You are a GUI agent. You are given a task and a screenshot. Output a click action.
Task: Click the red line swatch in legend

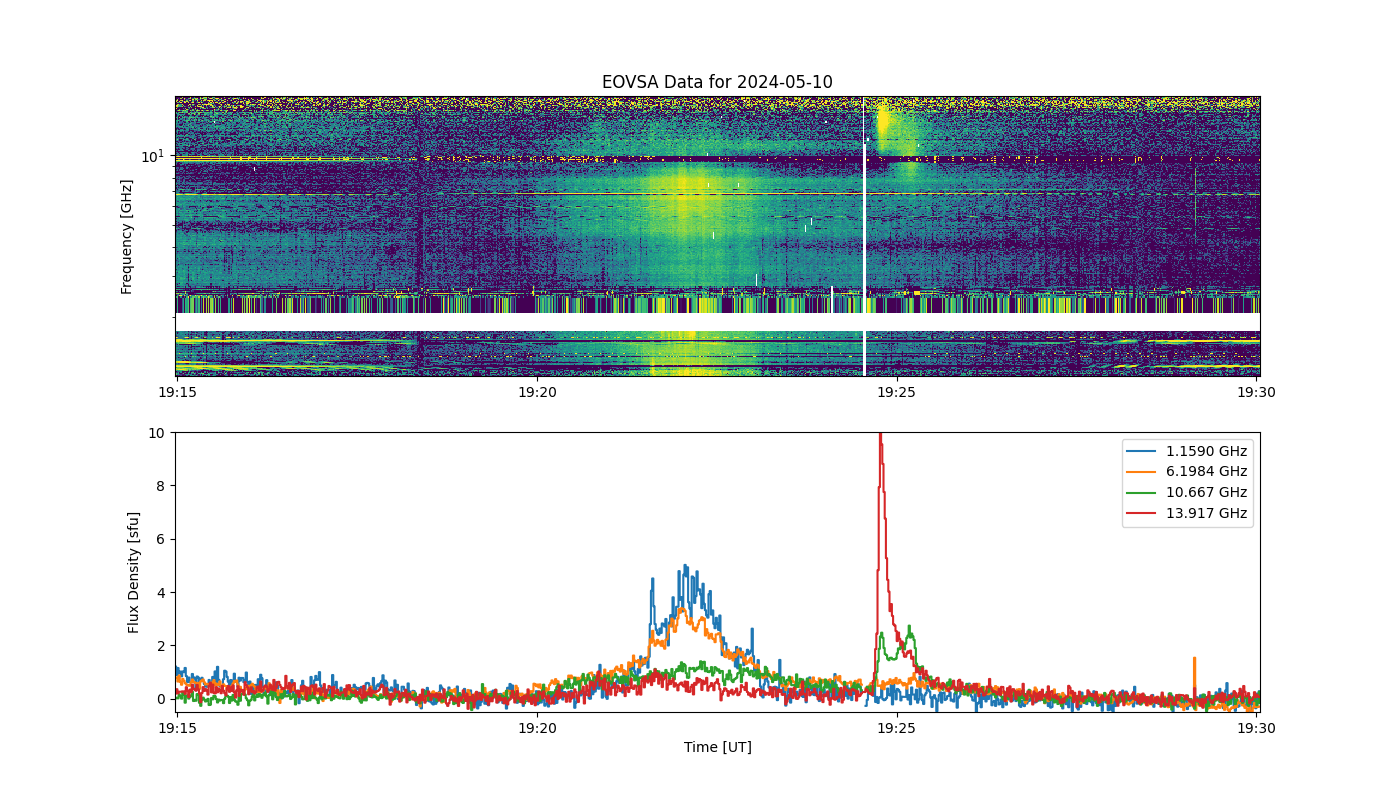[1144, 514]
